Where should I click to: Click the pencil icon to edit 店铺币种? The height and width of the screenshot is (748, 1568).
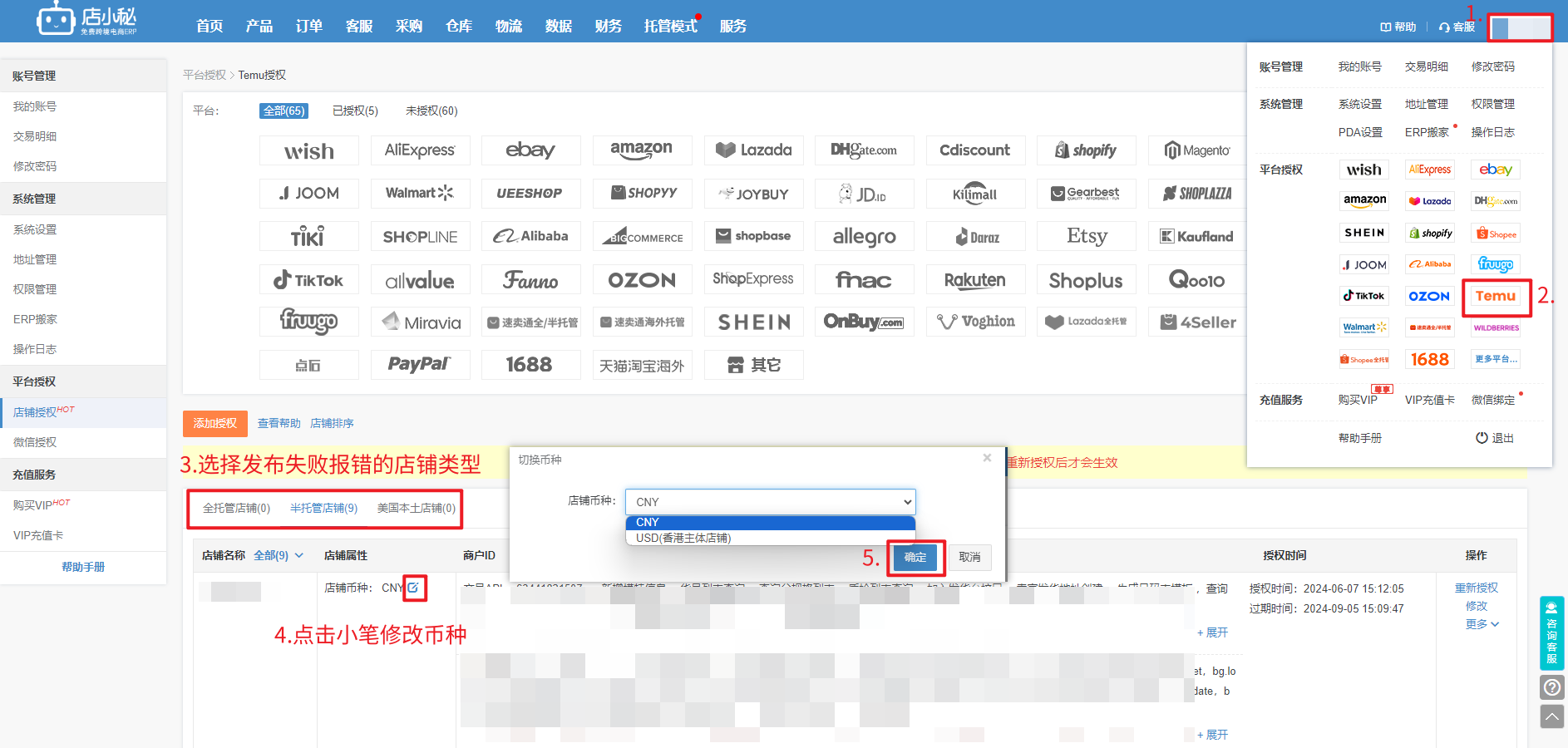pos(413,588)
